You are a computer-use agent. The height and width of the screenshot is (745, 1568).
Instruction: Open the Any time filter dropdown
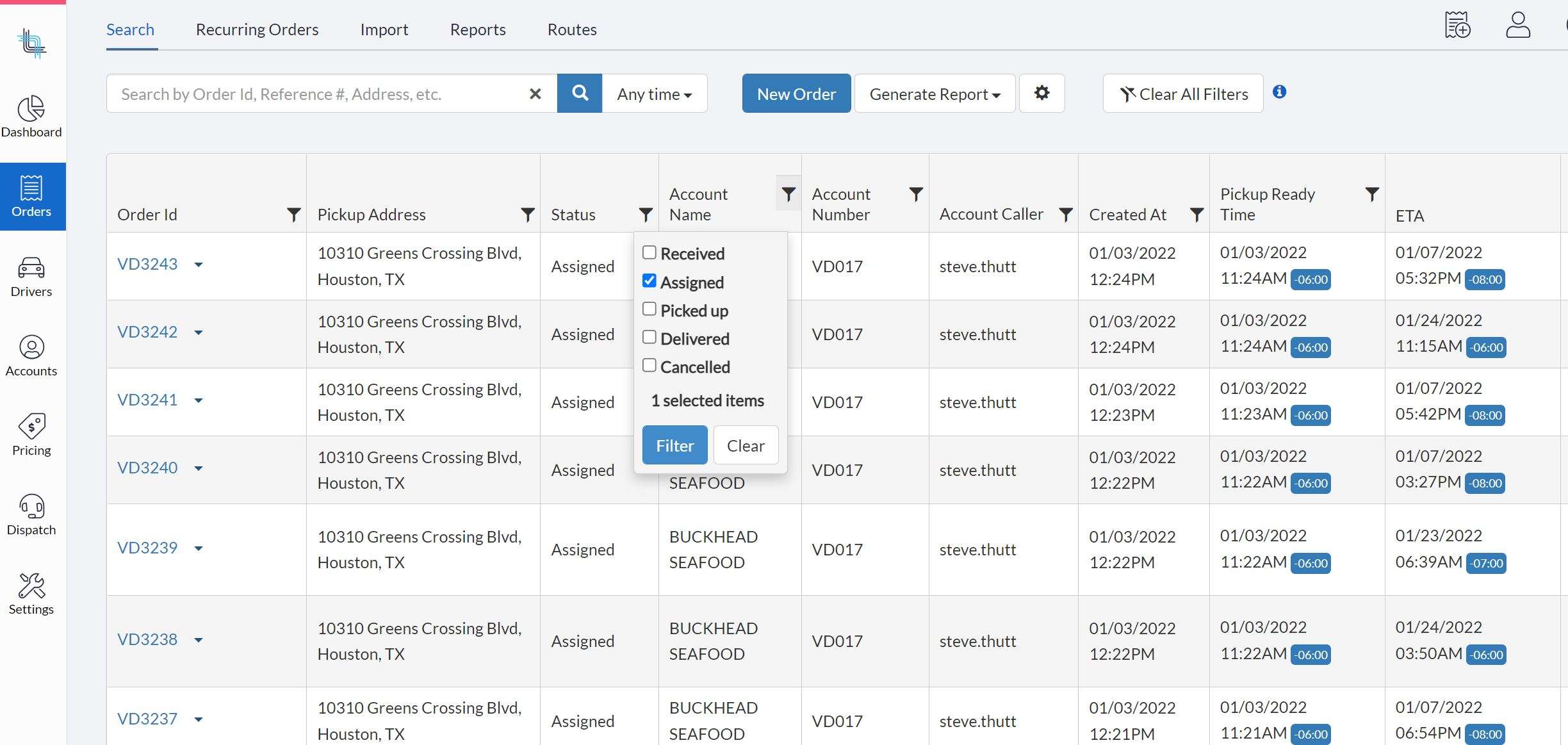pos(655,92)
